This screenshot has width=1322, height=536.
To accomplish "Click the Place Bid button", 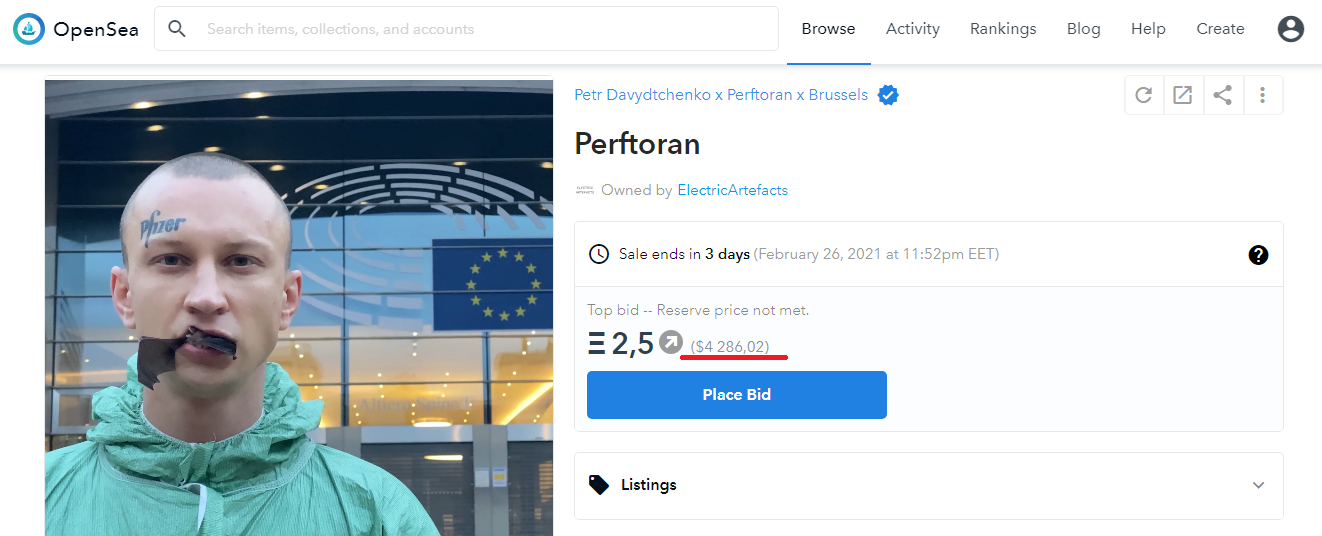I will click(737, 395).
